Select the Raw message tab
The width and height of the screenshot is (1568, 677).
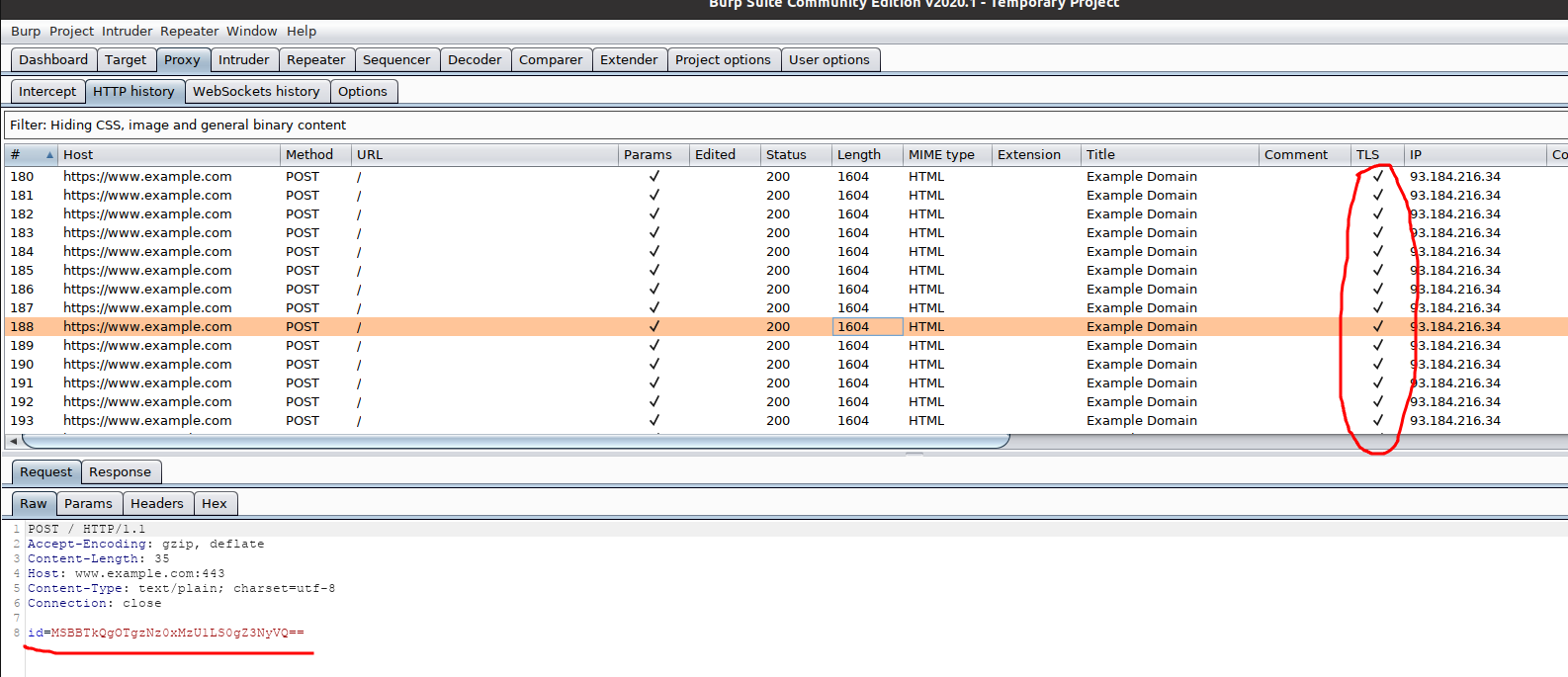(34, 504)
